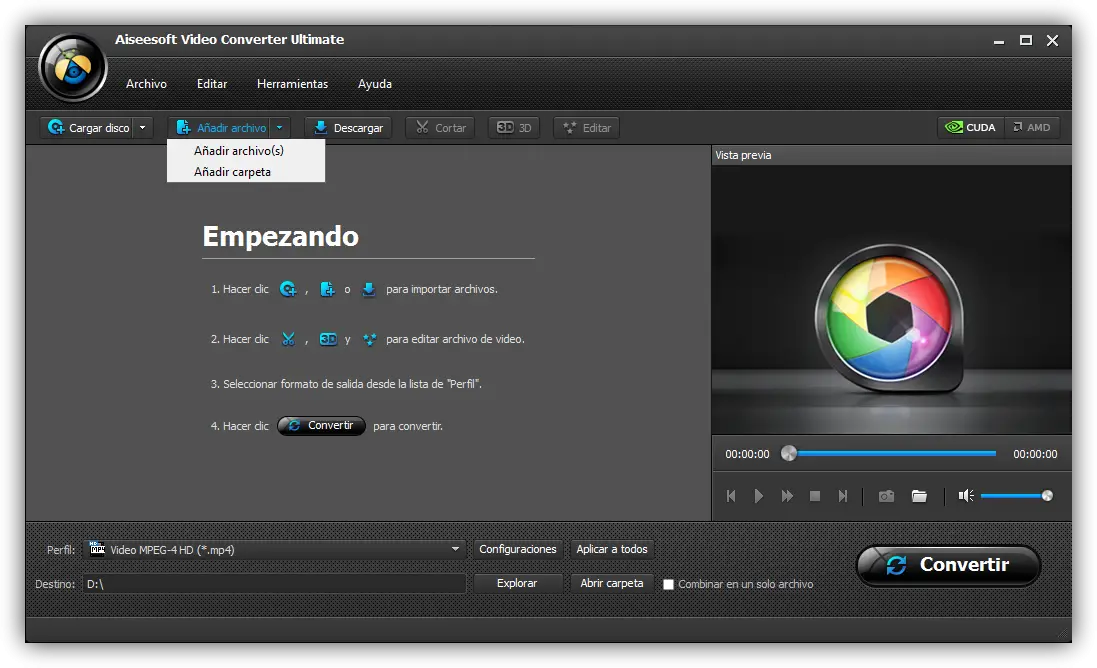Click the Cargar disco toolbar button
The height and width of the screenshot is (668, 1097).
(88, 128)
